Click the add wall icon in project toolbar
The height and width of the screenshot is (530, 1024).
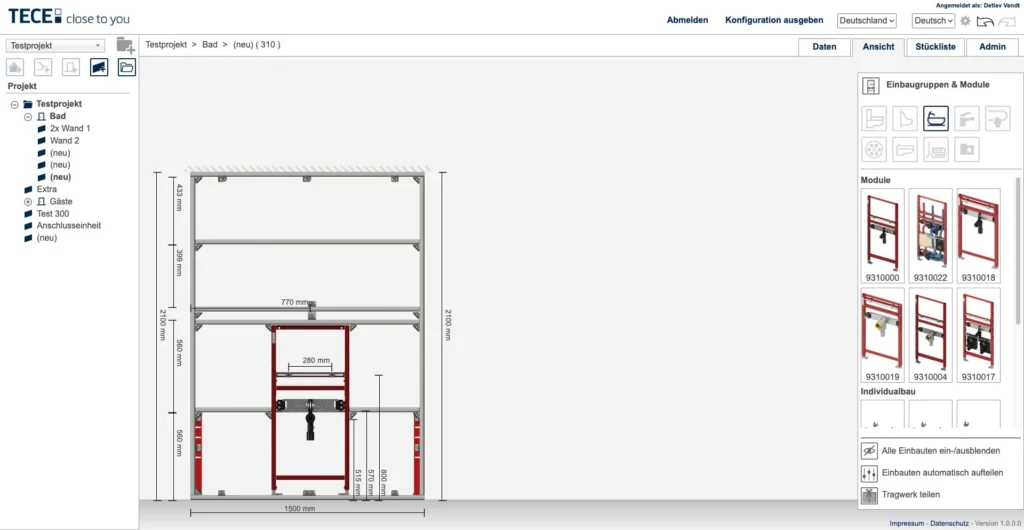(98, 67)
